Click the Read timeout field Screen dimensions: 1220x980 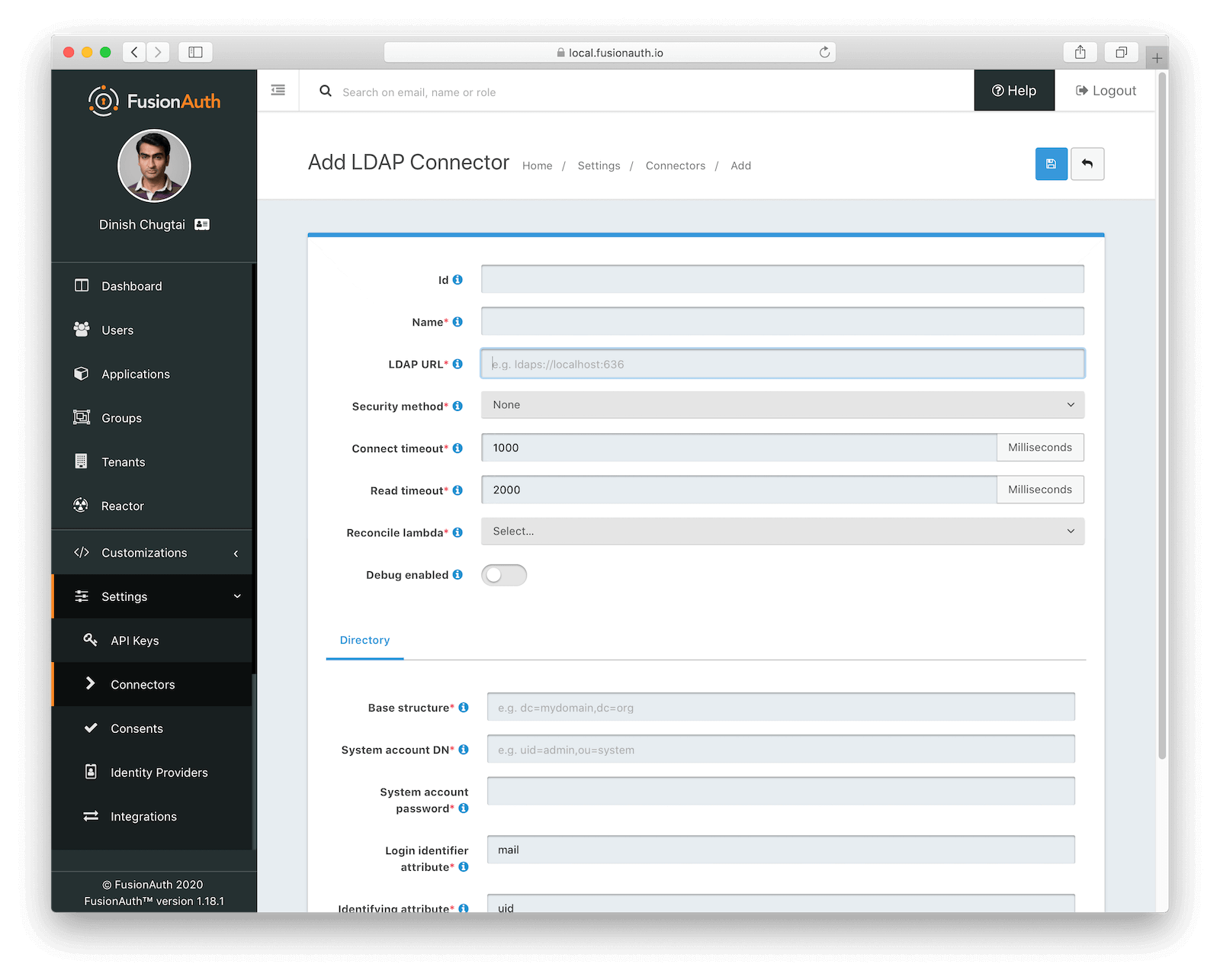pos(739,490)
